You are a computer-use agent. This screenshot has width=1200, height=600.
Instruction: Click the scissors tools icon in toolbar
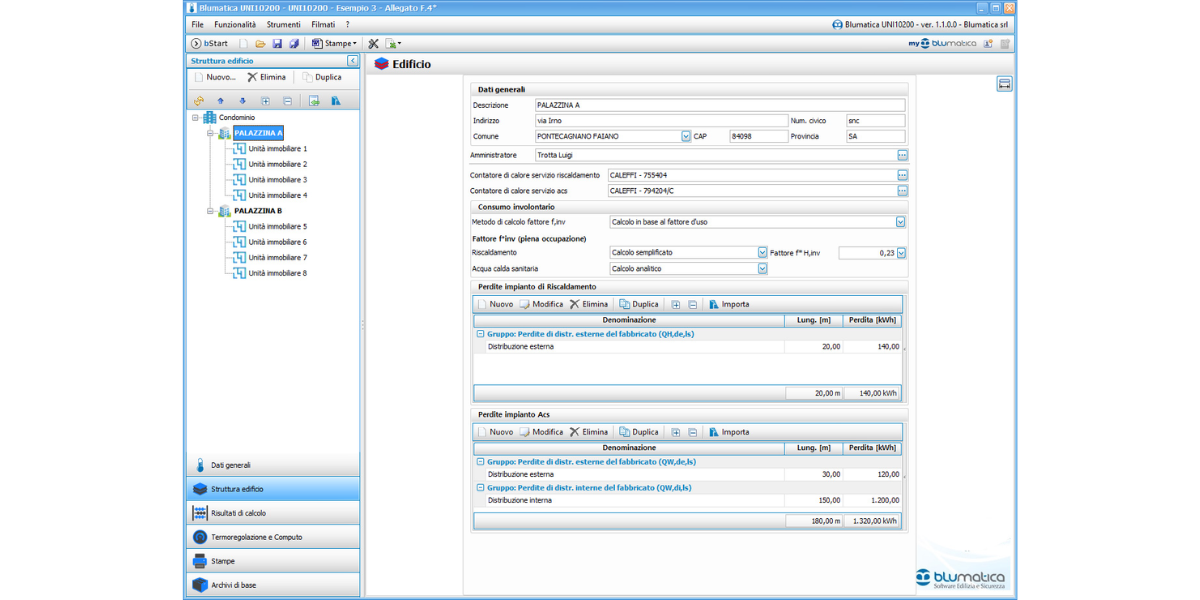[x=373, y=44]
